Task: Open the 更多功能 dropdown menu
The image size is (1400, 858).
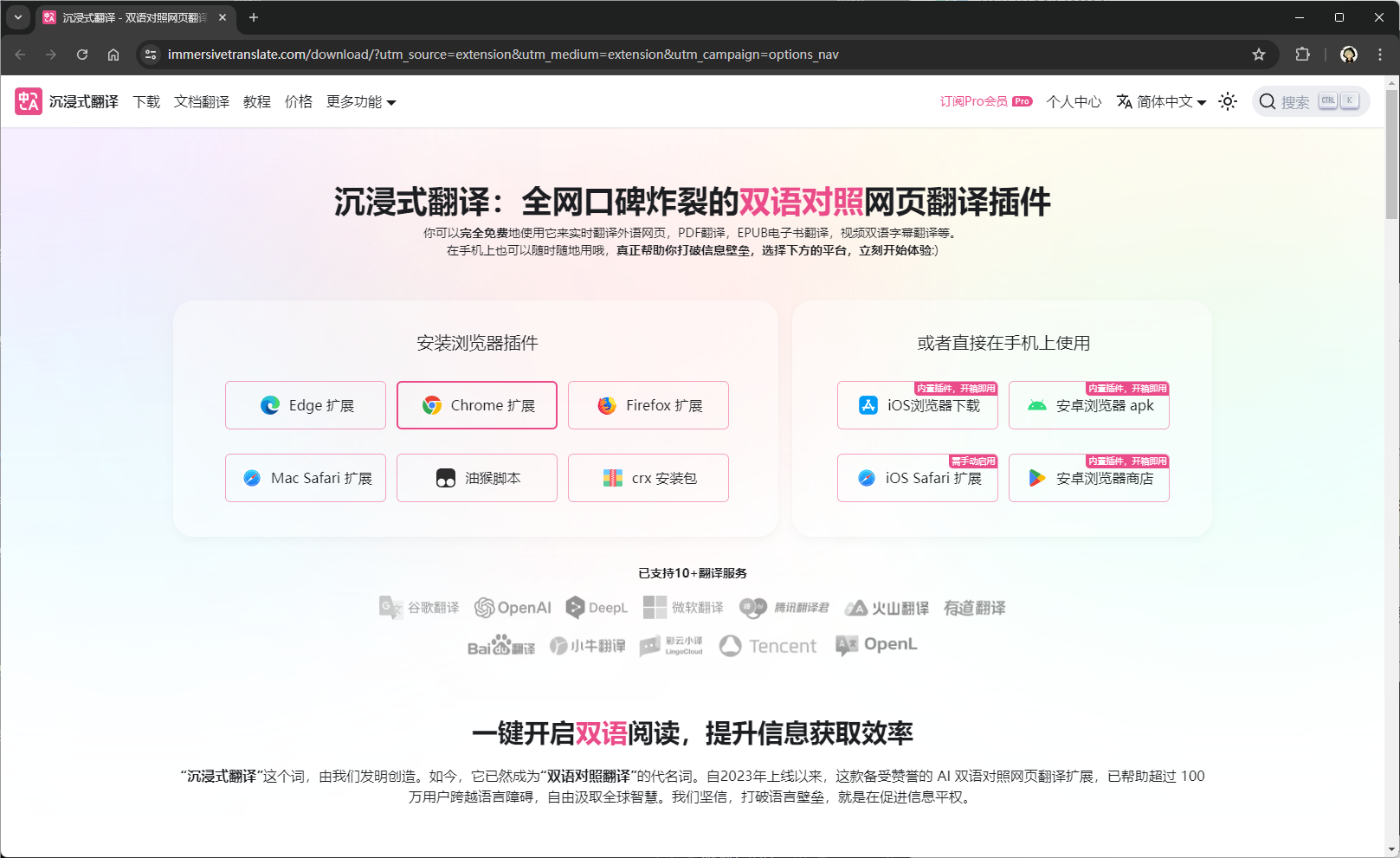Action: (360, 101)
